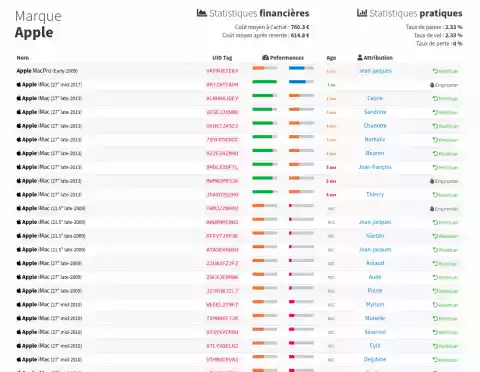
Task: Click the person icon in the Attribution header
Action: tap(360, 57)
